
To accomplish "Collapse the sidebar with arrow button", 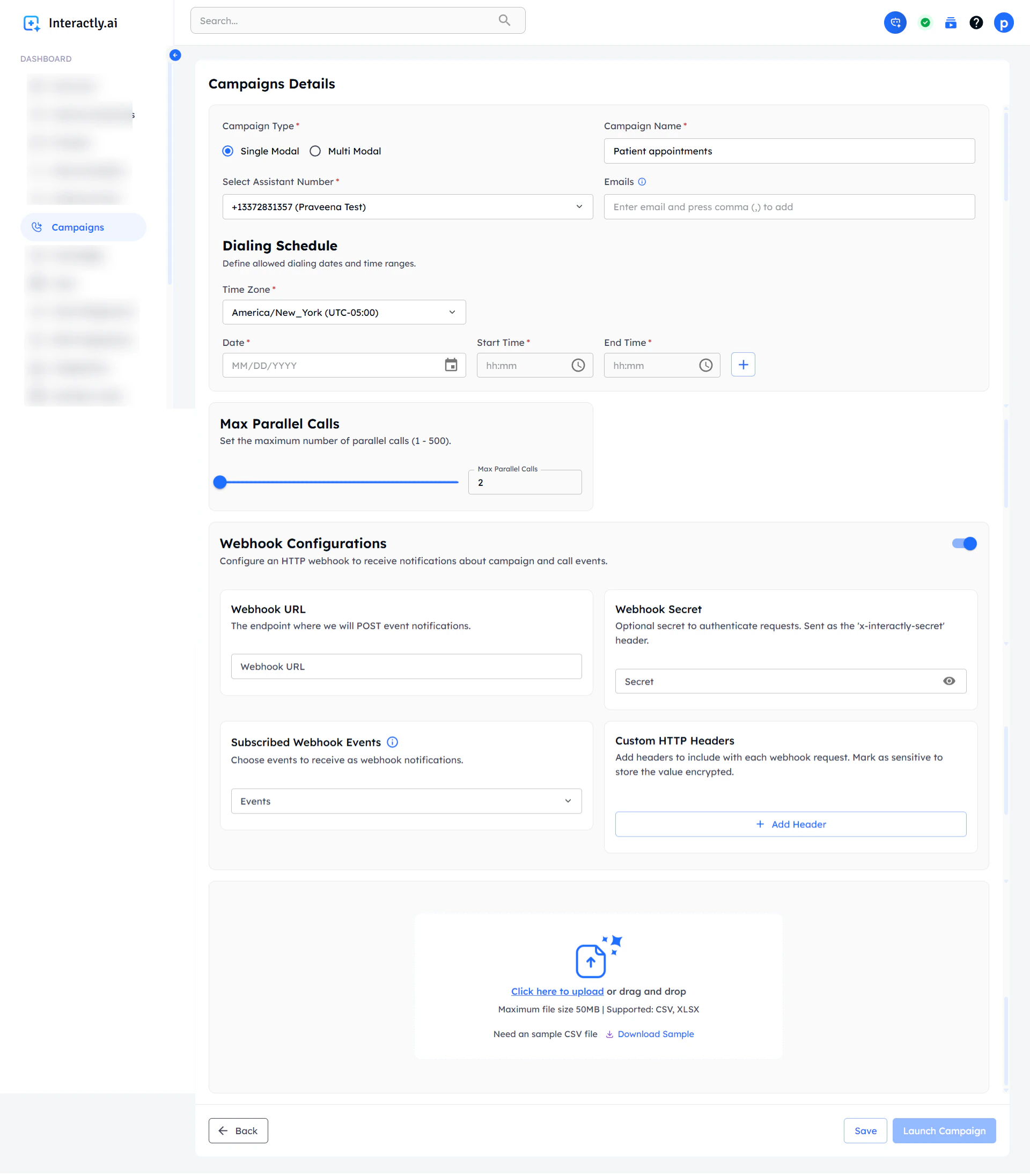I will tap(175, 55).
